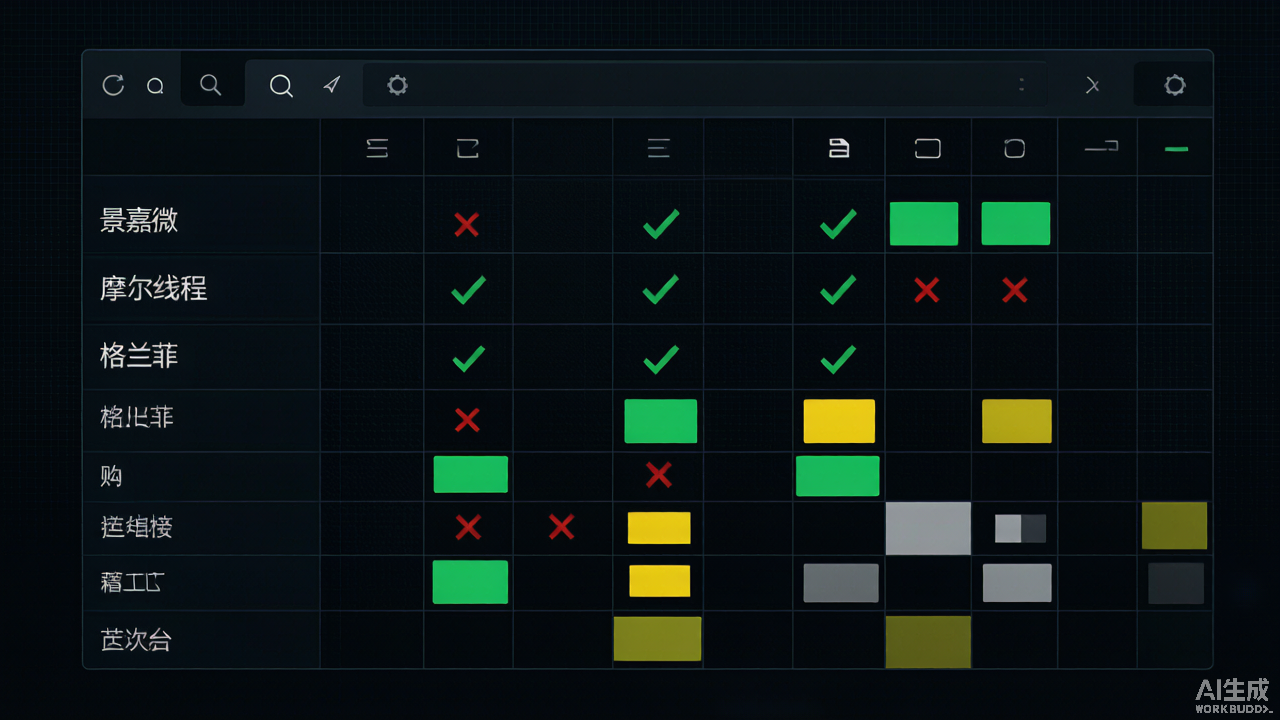Click the large light gray block under the rectangle header
Viewport: 1280px width, 720px height.
928,528
